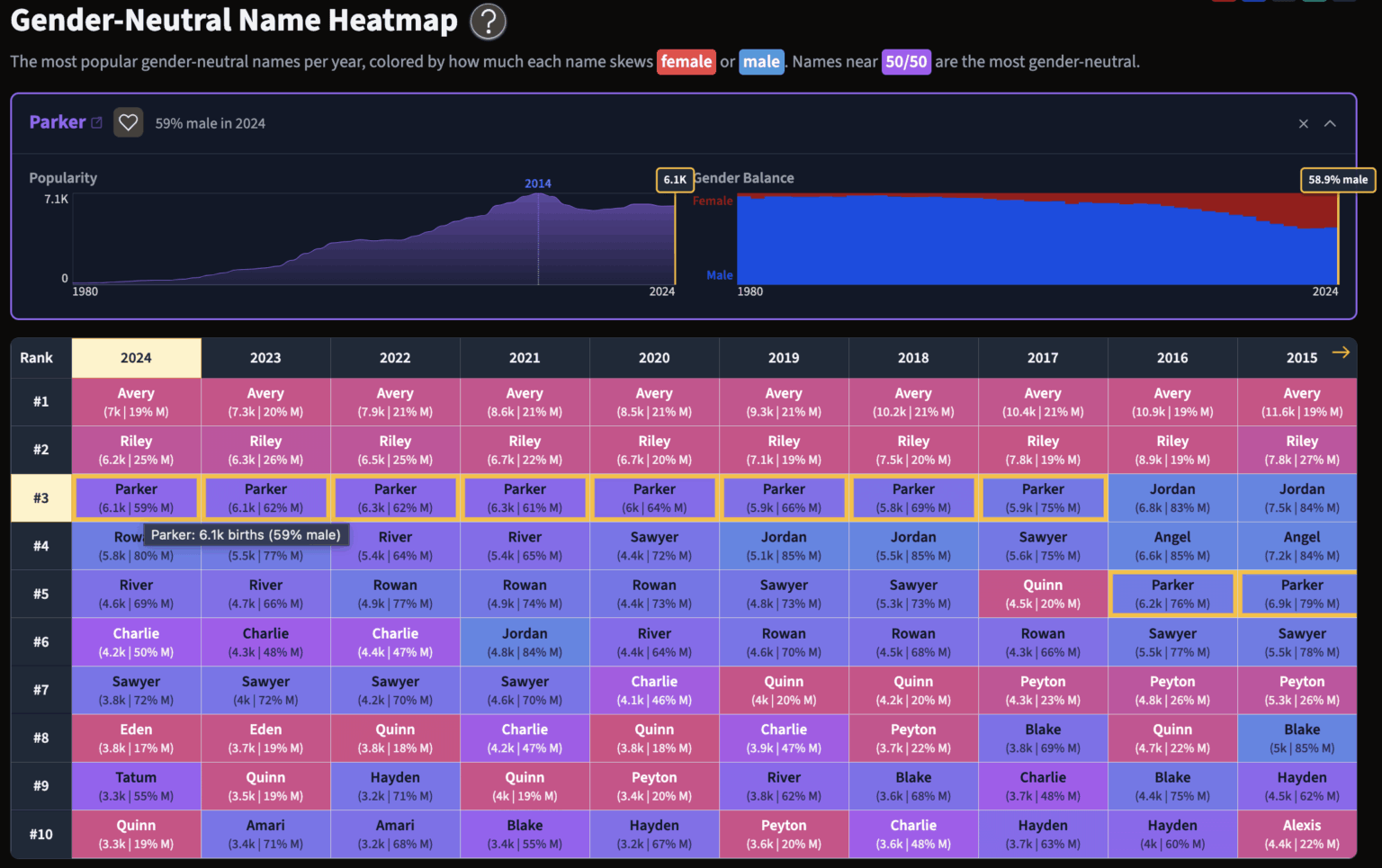Viewport: 1382px width, 868px height.
Task: Click the red 'female' legend badge
Action: [687, 61]
